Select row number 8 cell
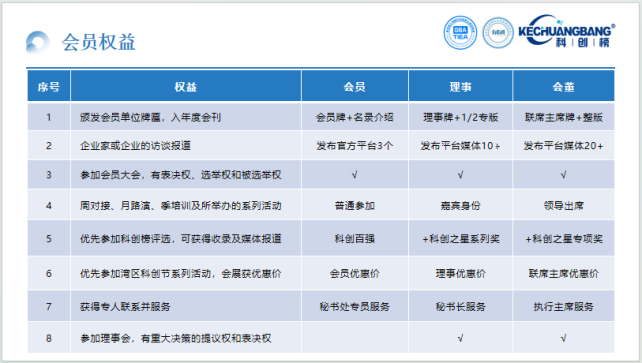 pyautogui.click(x=49, y=338)
